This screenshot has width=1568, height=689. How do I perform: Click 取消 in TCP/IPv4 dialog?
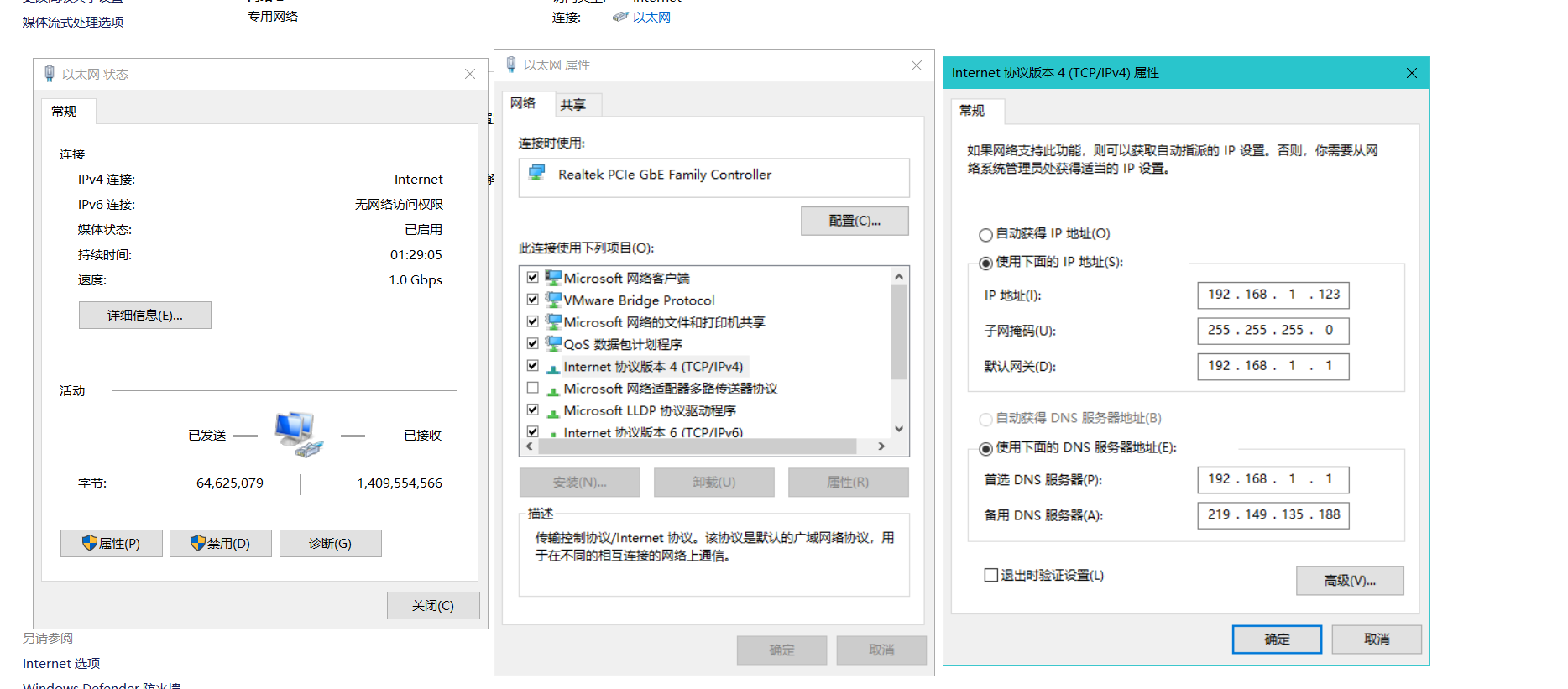point(1377,639)
